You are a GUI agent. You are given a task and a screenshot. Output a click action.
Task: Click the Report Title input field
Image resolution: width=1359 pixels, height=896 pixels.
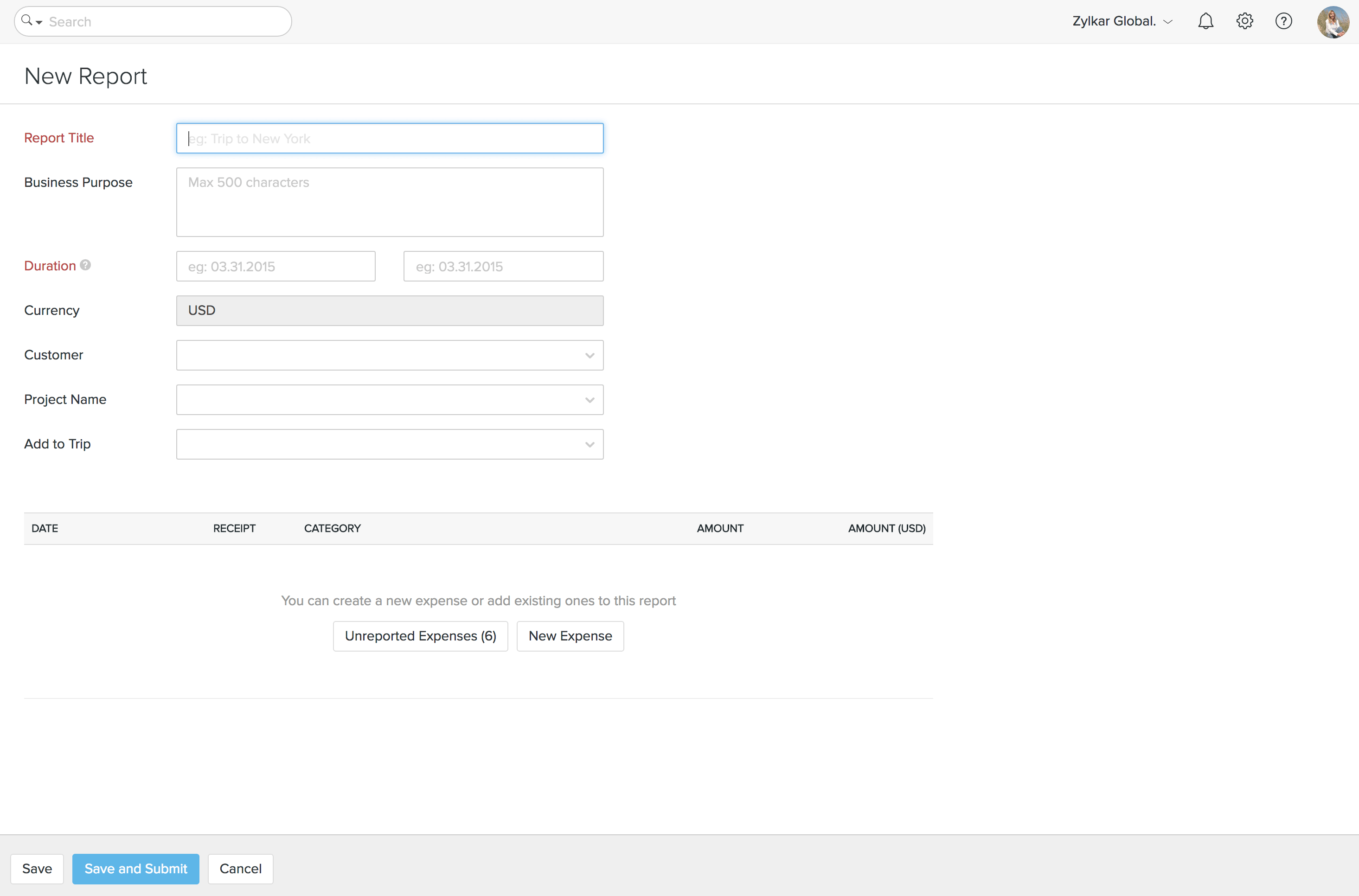click(390, 138)
